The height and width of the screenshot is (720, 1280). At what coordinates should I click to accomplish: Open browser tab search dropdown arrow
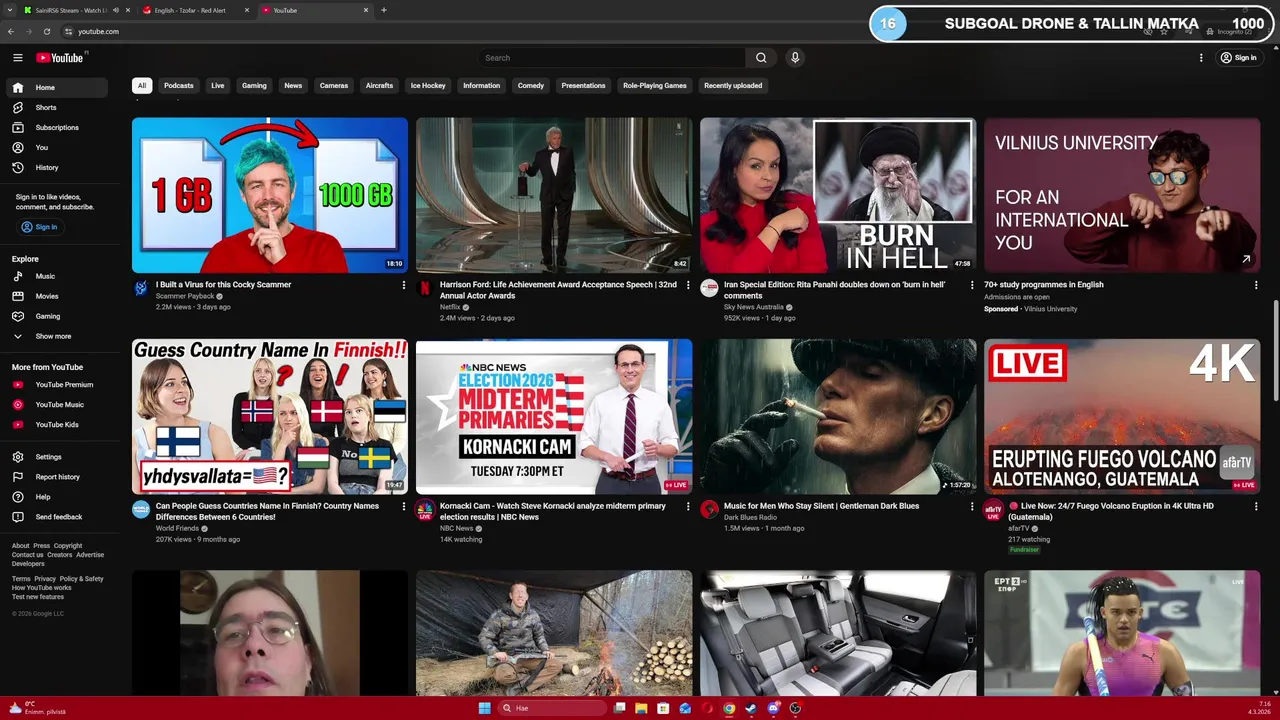point(10,10)
